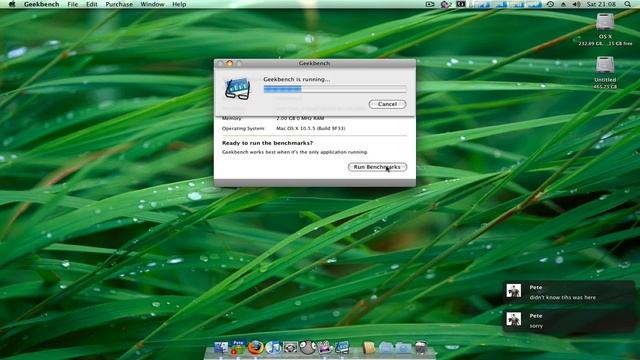The width and height of the screenshot is (640, 360).
Task: Click the Geekbench glasses icon in the sheet
Action: point(237,89)
